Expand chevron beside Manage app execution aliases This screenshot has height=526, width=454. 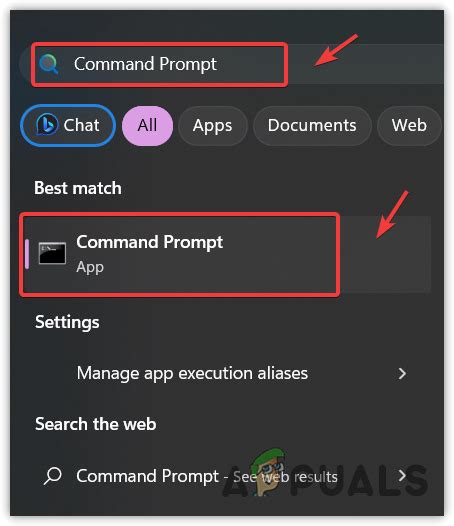pos(402,374)
